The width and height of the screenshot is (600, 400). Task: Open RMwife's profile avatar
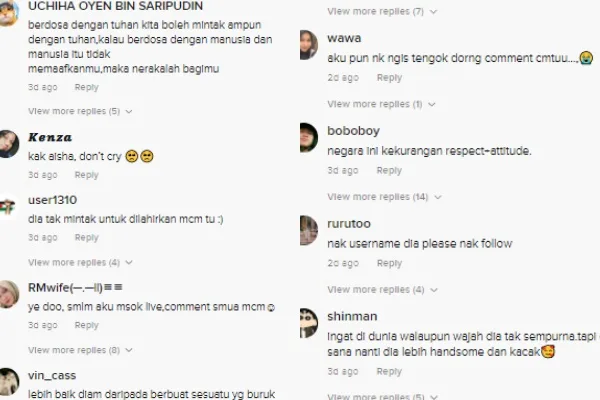[x=8, y=294]
